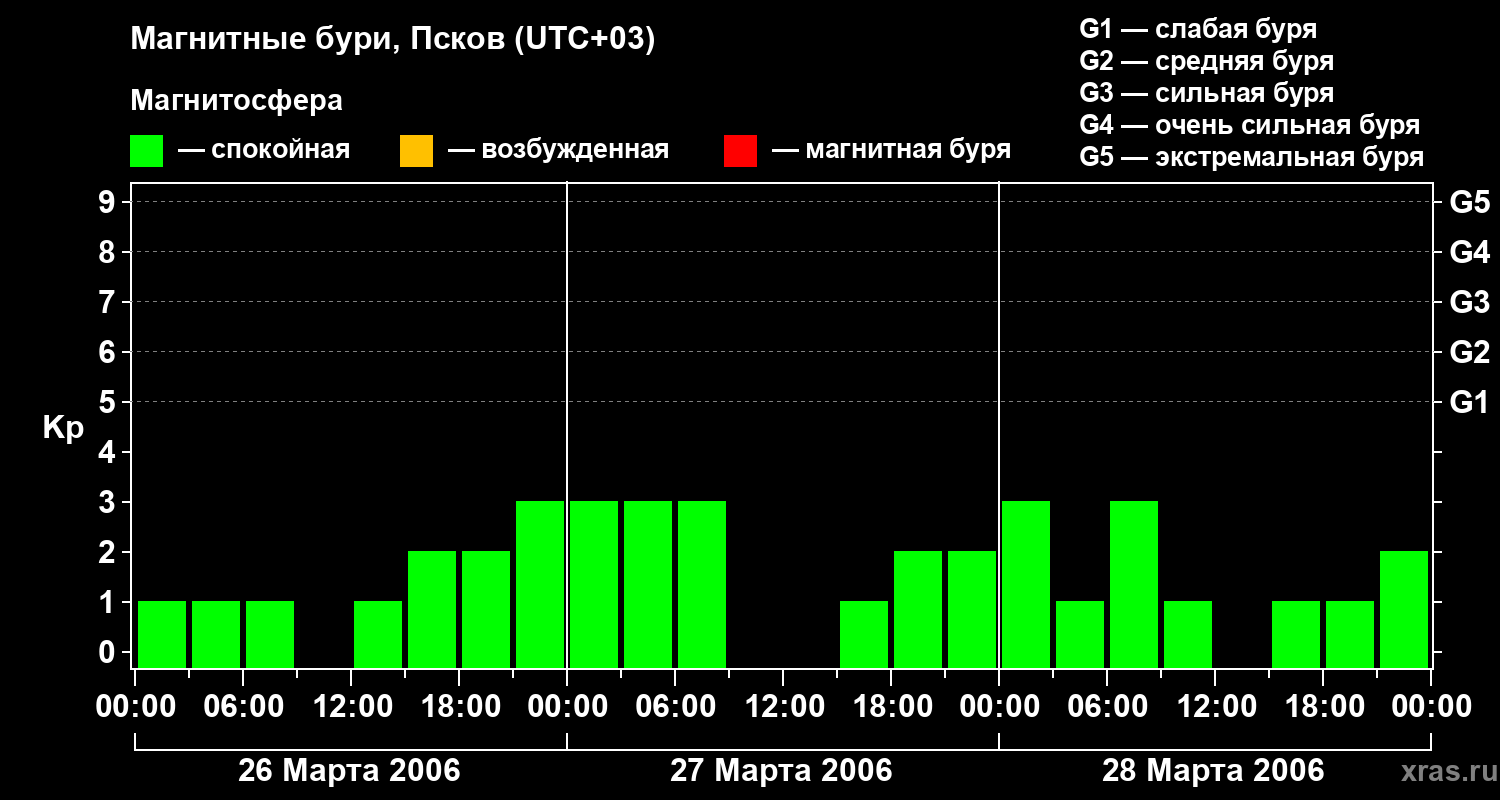Click the '— спокойная' legend label
The image size is (1500, 800).
pyautogui.click(x=264, y=151)
